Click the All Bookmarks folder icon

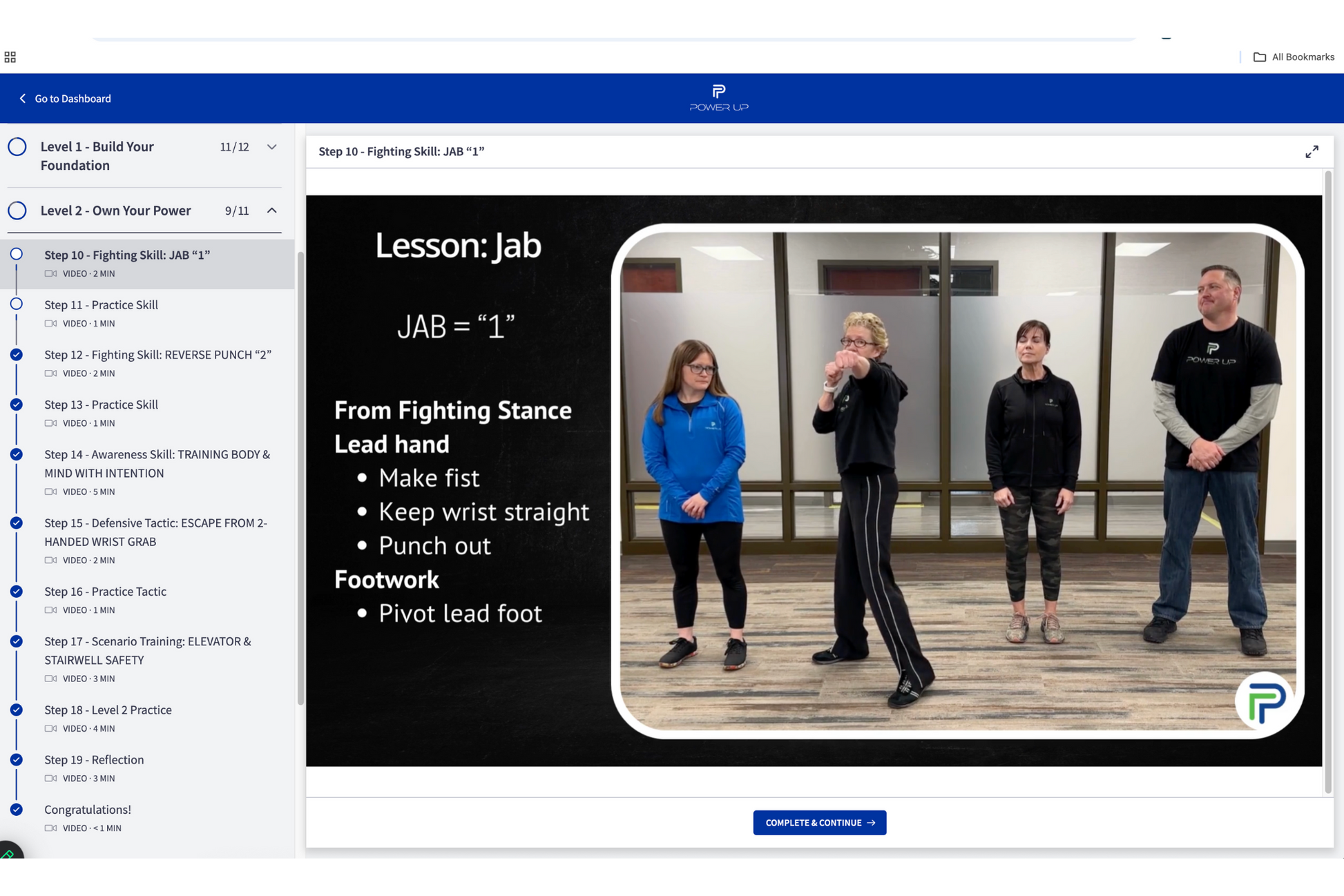[x=1259, y=57]
